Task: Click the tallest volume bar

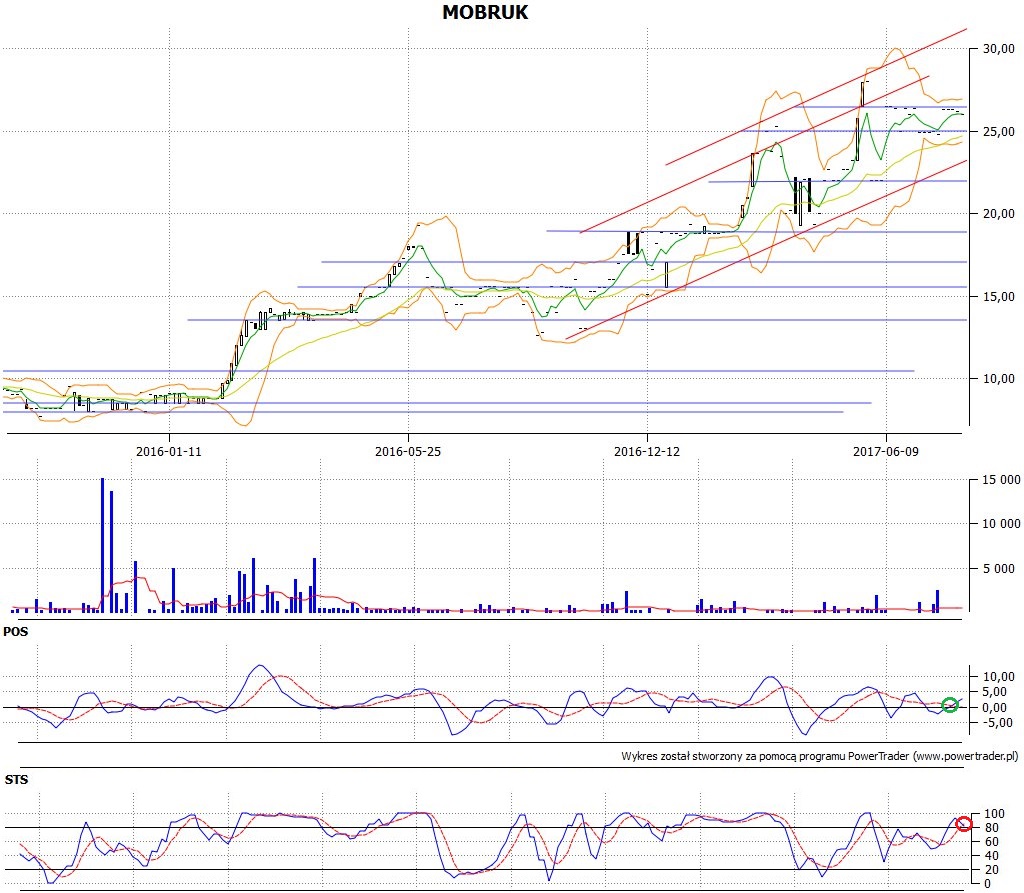Action: tap(102, 545)
